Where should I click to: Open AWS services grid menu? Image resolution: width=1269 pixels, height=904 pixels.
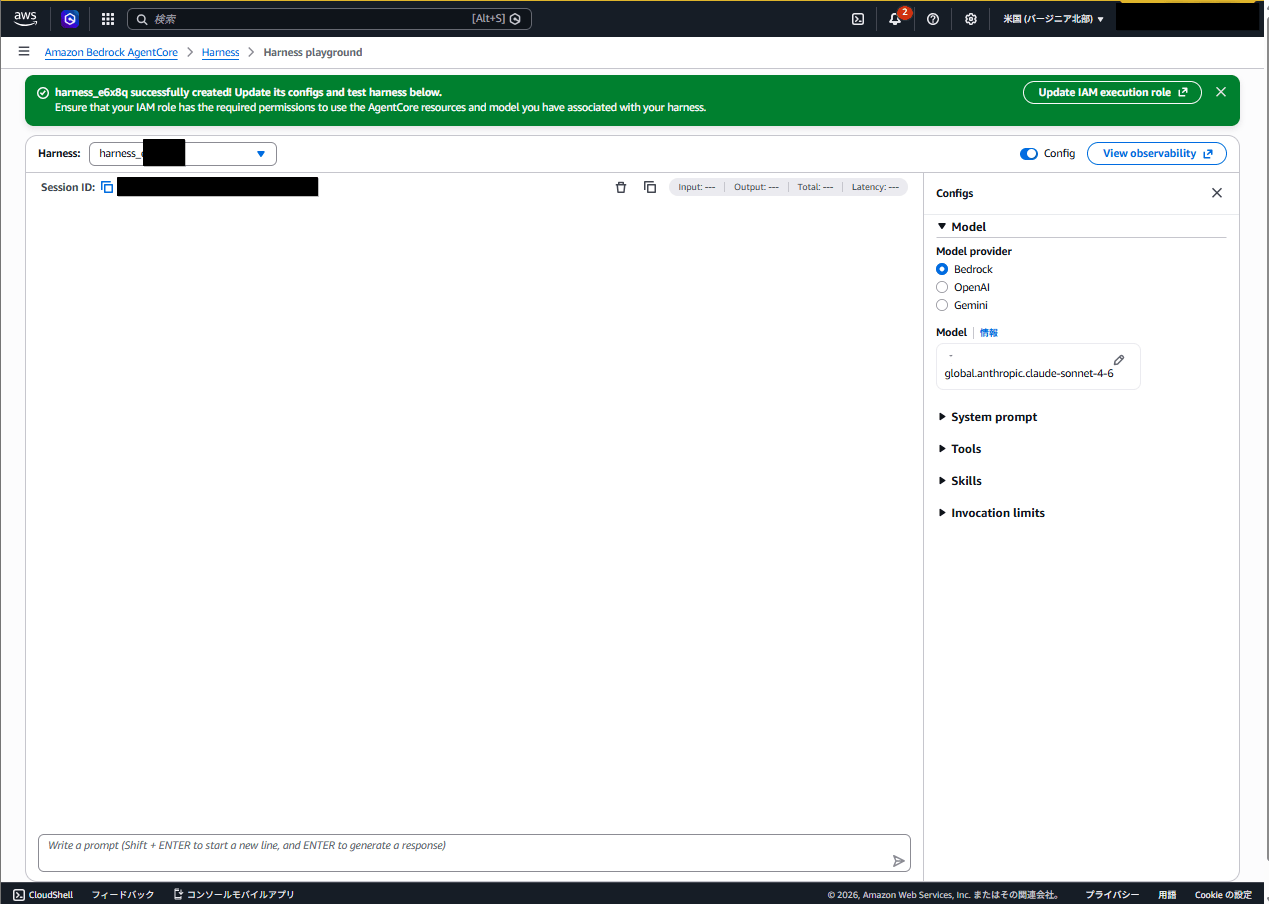108,19
